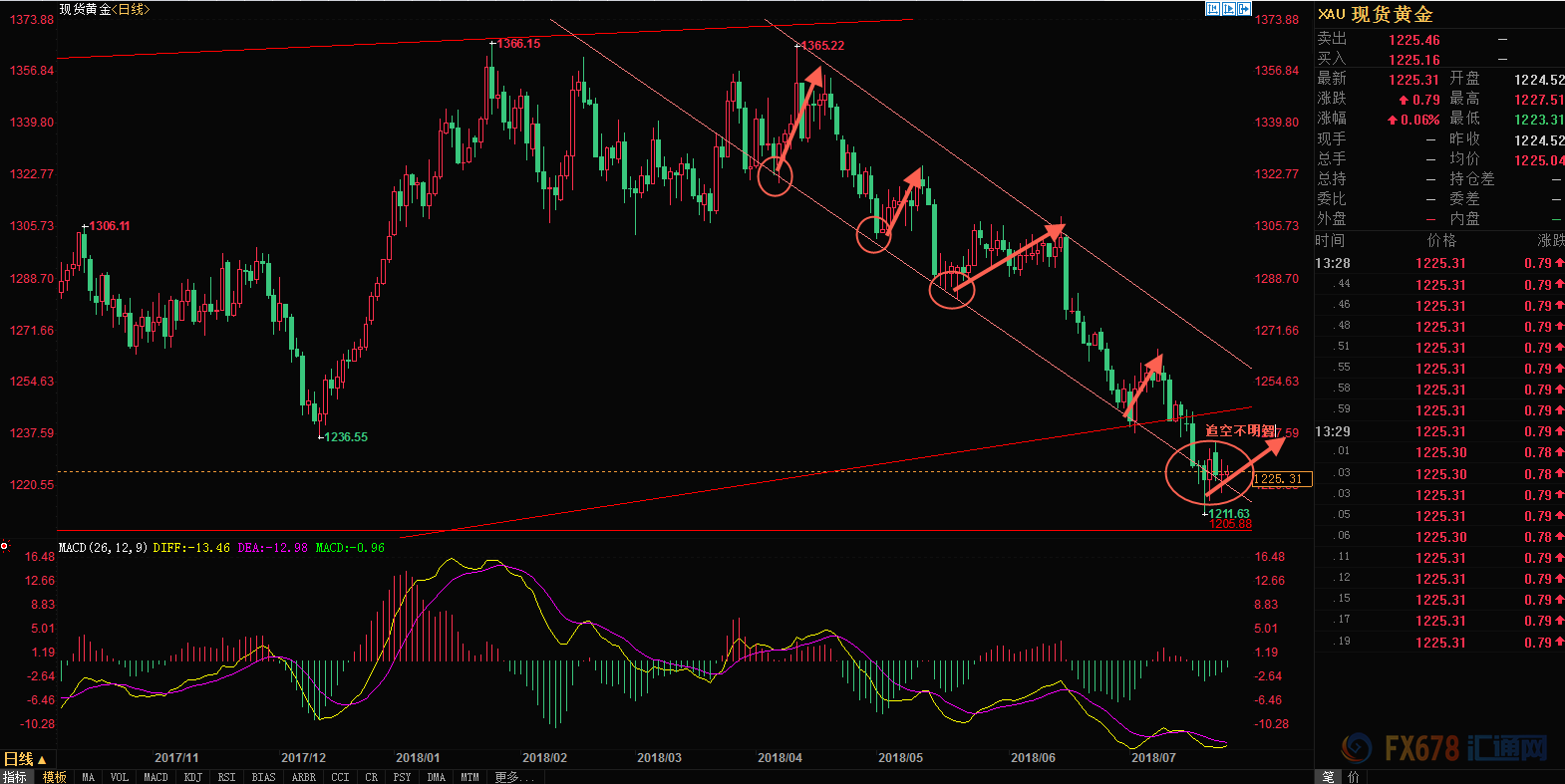The image size is (1565, 784).
Task: Switch to the 指标 tab
Action: (15, 777)
